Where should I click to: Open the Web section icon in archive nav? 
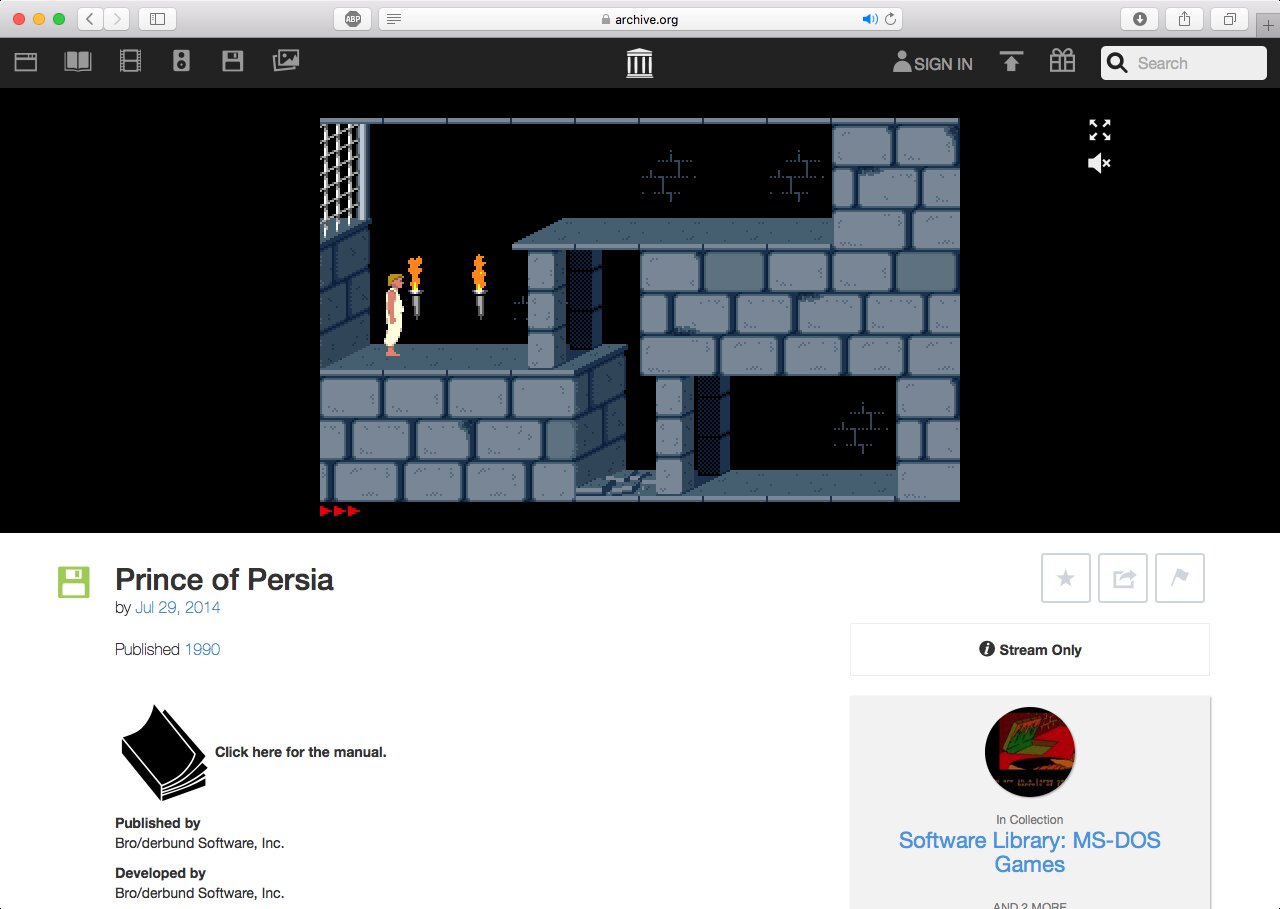click(25, 62)
